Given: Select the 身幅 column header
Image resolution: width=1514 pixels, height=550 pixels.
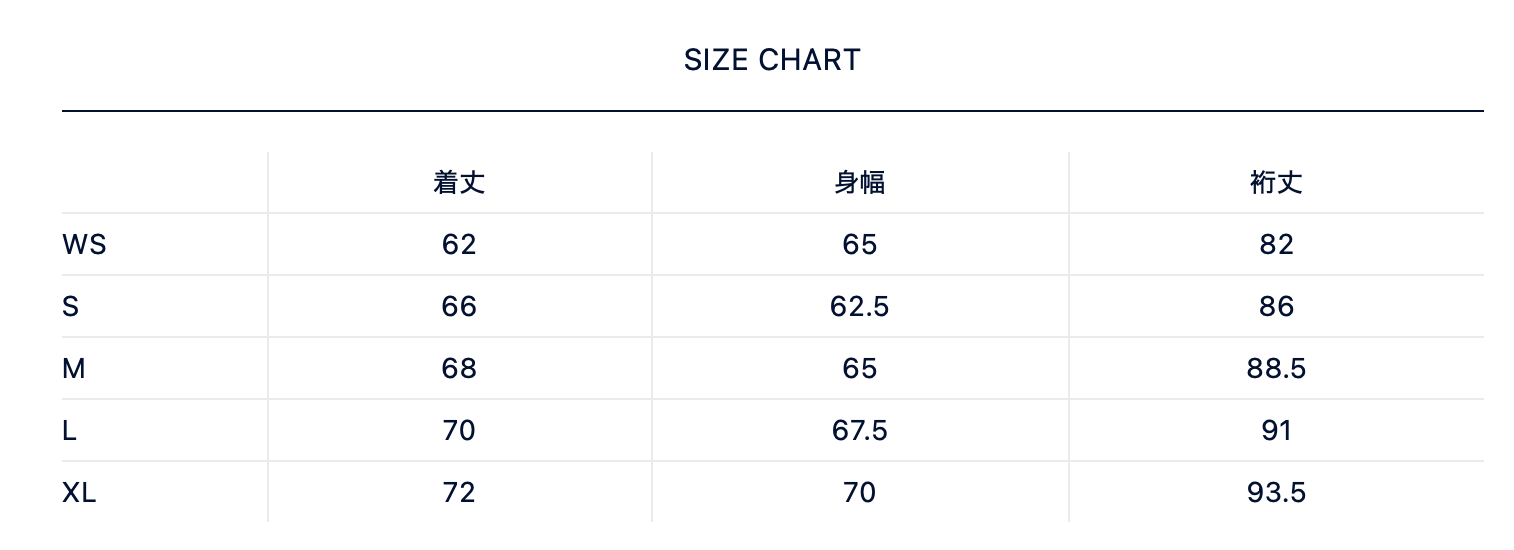Looking at the screenshot, I should (859, 182).
